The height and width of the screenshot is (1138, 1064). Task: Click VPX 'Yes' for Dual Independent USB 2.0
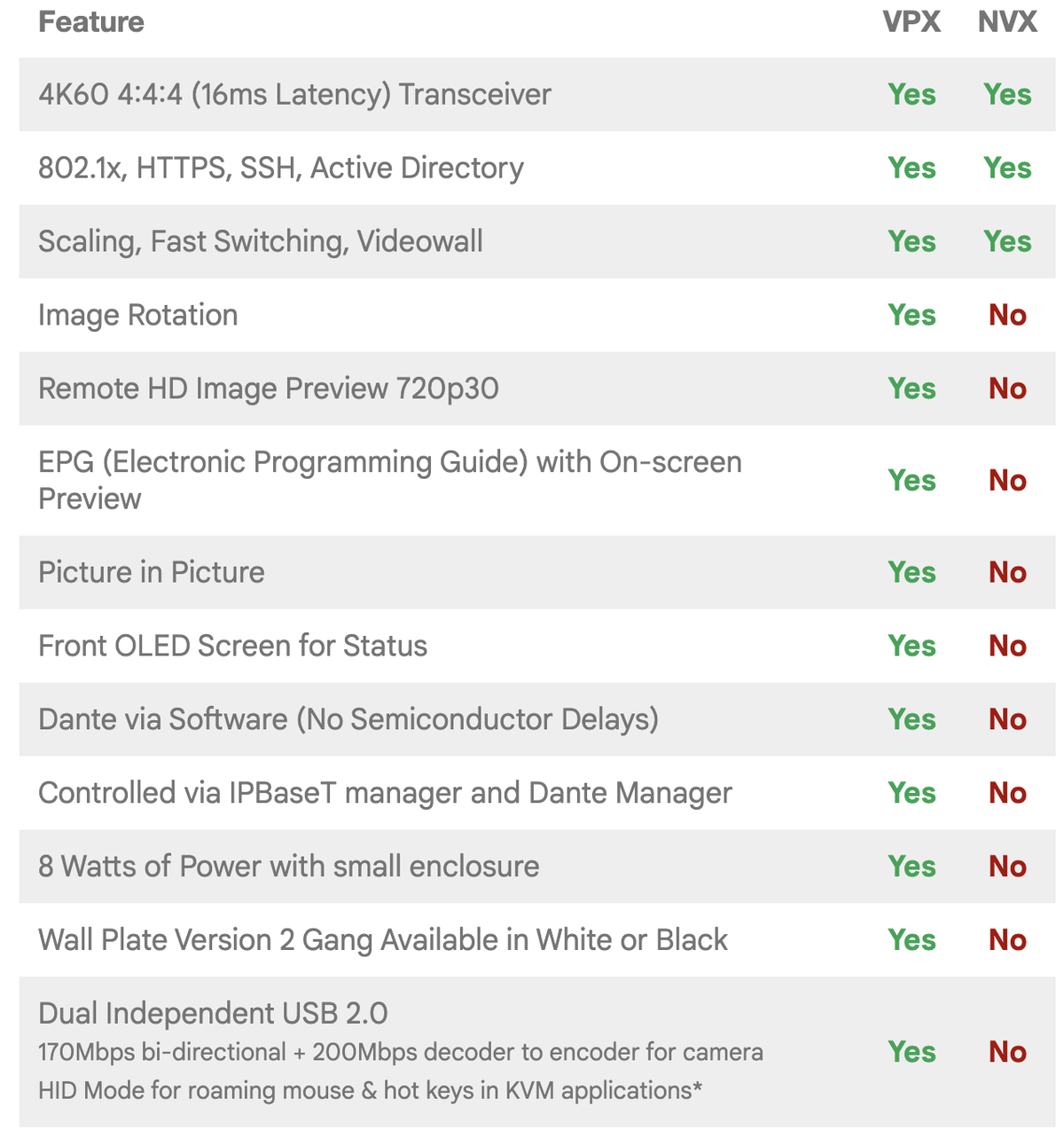click(x=911, y=1053)
